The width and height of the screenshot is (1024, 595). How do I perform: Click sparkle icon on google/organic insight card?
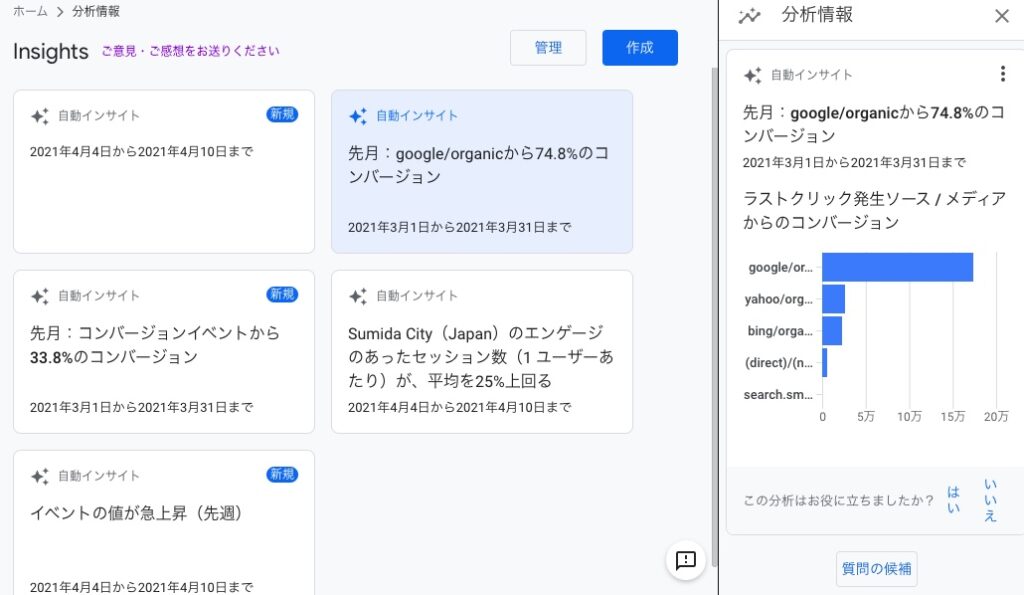coord(358,116)
